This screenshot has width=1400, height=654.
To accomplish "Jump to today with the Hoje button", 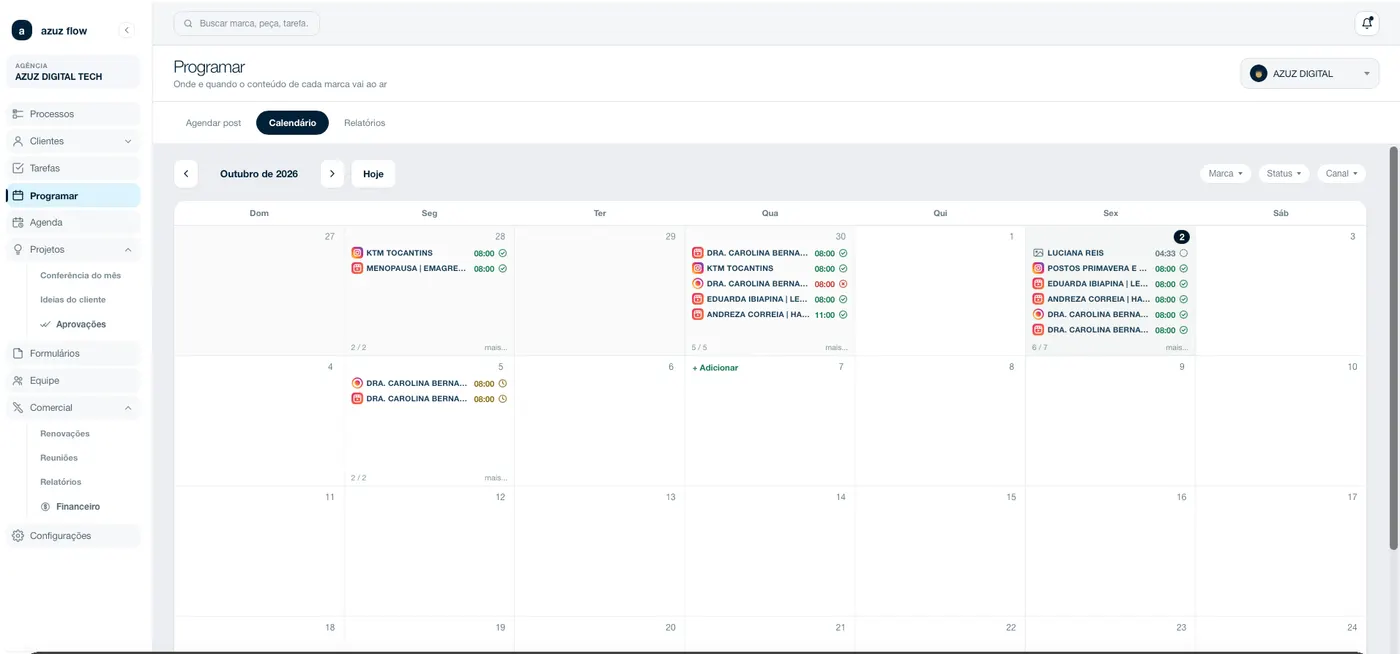I will [373, 174].
